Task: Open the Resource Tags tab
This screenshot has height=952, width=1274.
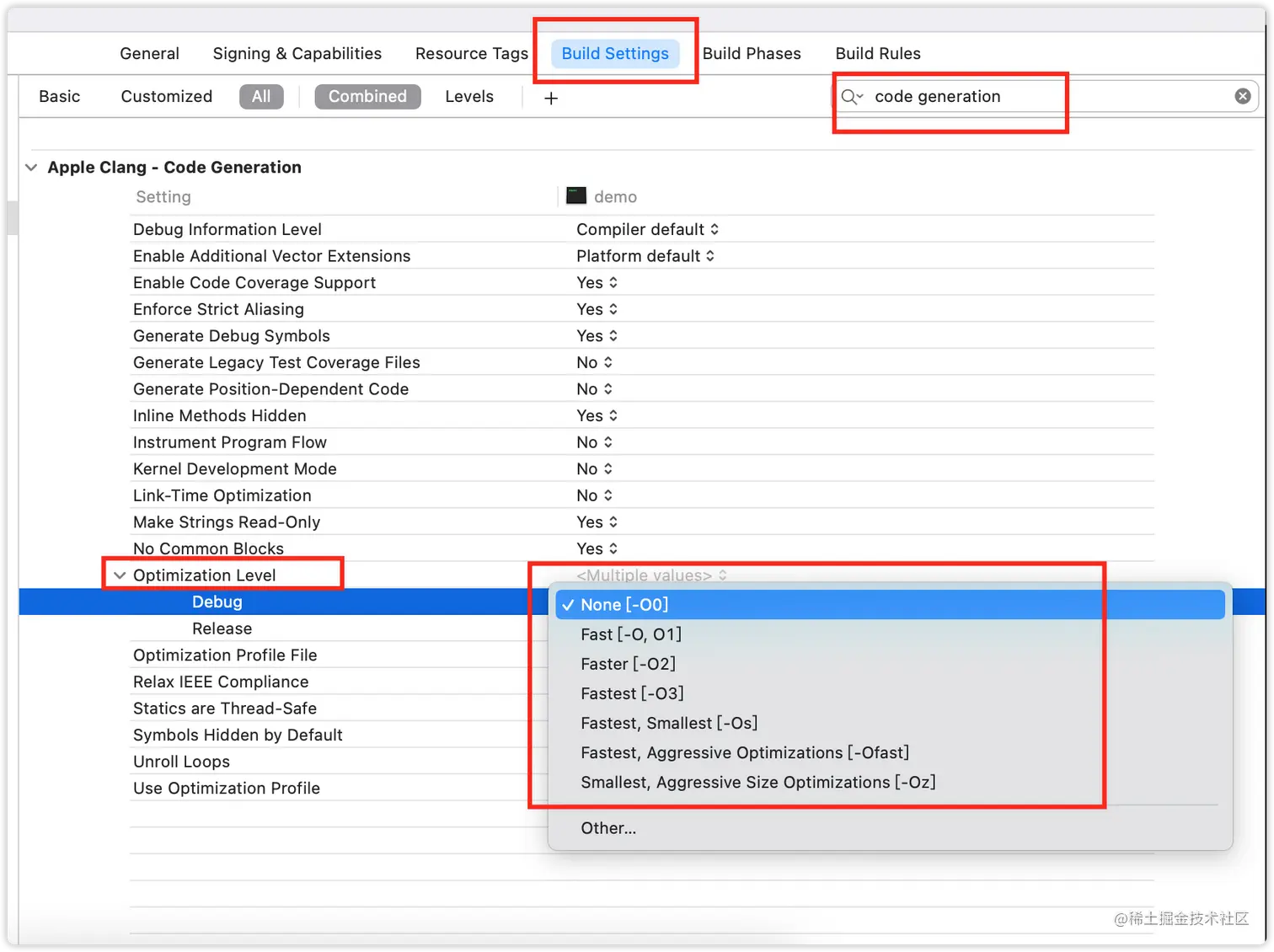Action: pos(471,53)
